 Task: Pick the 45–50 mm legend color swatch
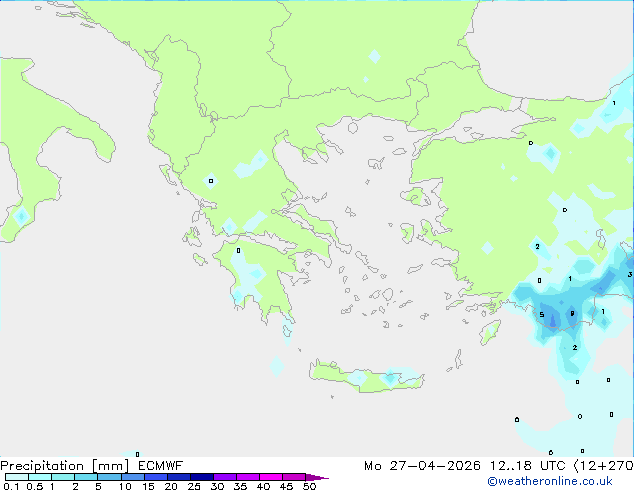(294, 477)
